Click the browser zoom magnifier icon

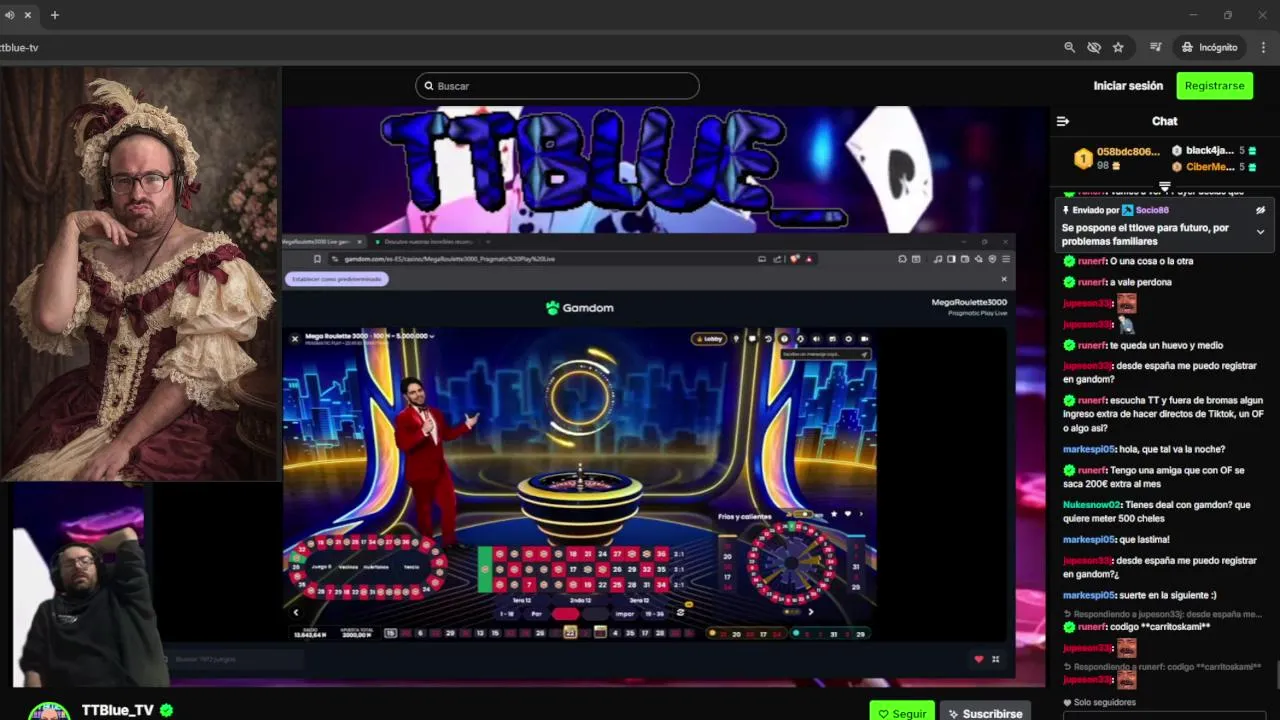pos(1070,47)
